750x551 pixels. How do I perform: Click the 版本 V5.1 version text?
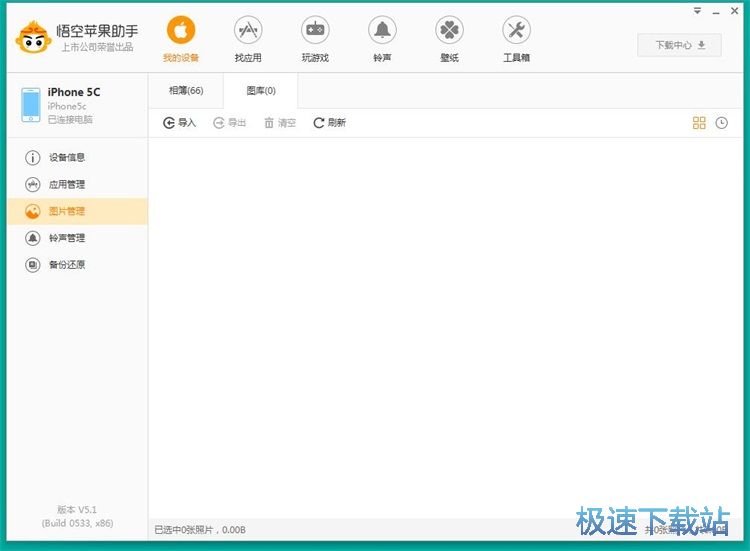77,509
